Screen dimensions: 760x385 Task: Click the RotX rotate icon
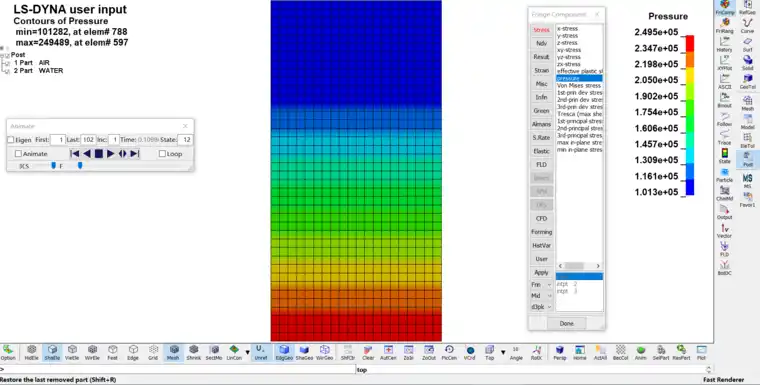click(537, 353)
